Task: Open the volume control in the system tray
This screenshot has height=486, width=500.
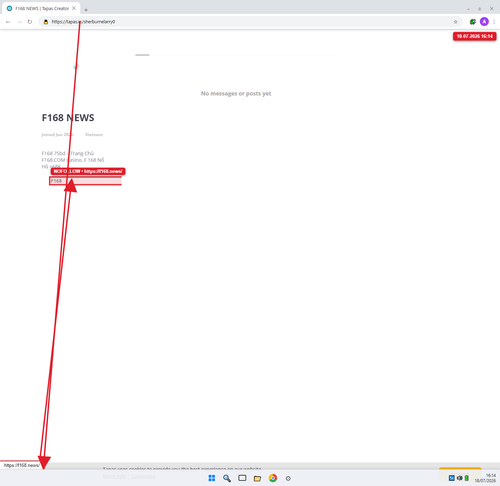Action: [459, 478]
